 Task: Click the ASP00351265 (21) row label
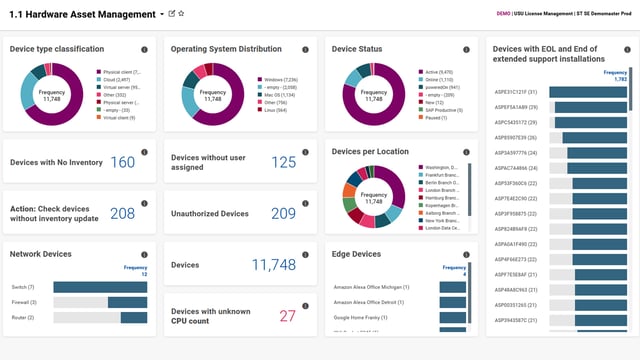click(516, 305)
